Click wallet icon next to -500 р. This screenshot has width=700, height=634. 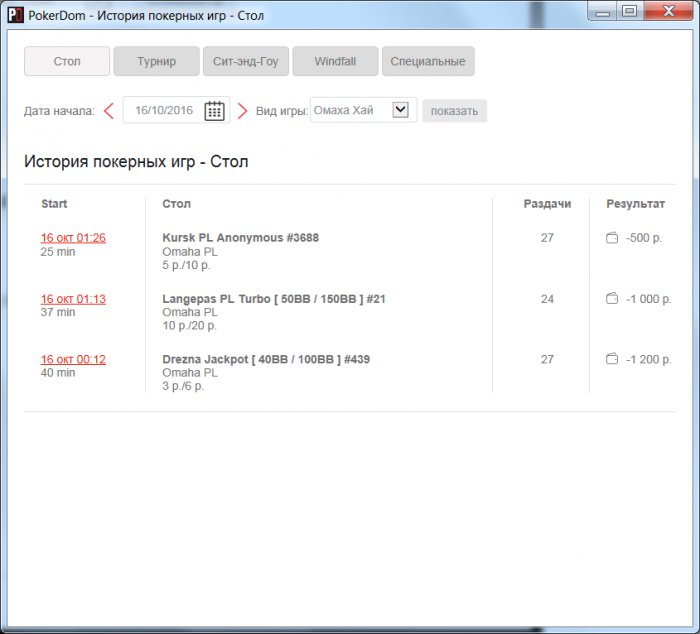[x=612, y=238]
